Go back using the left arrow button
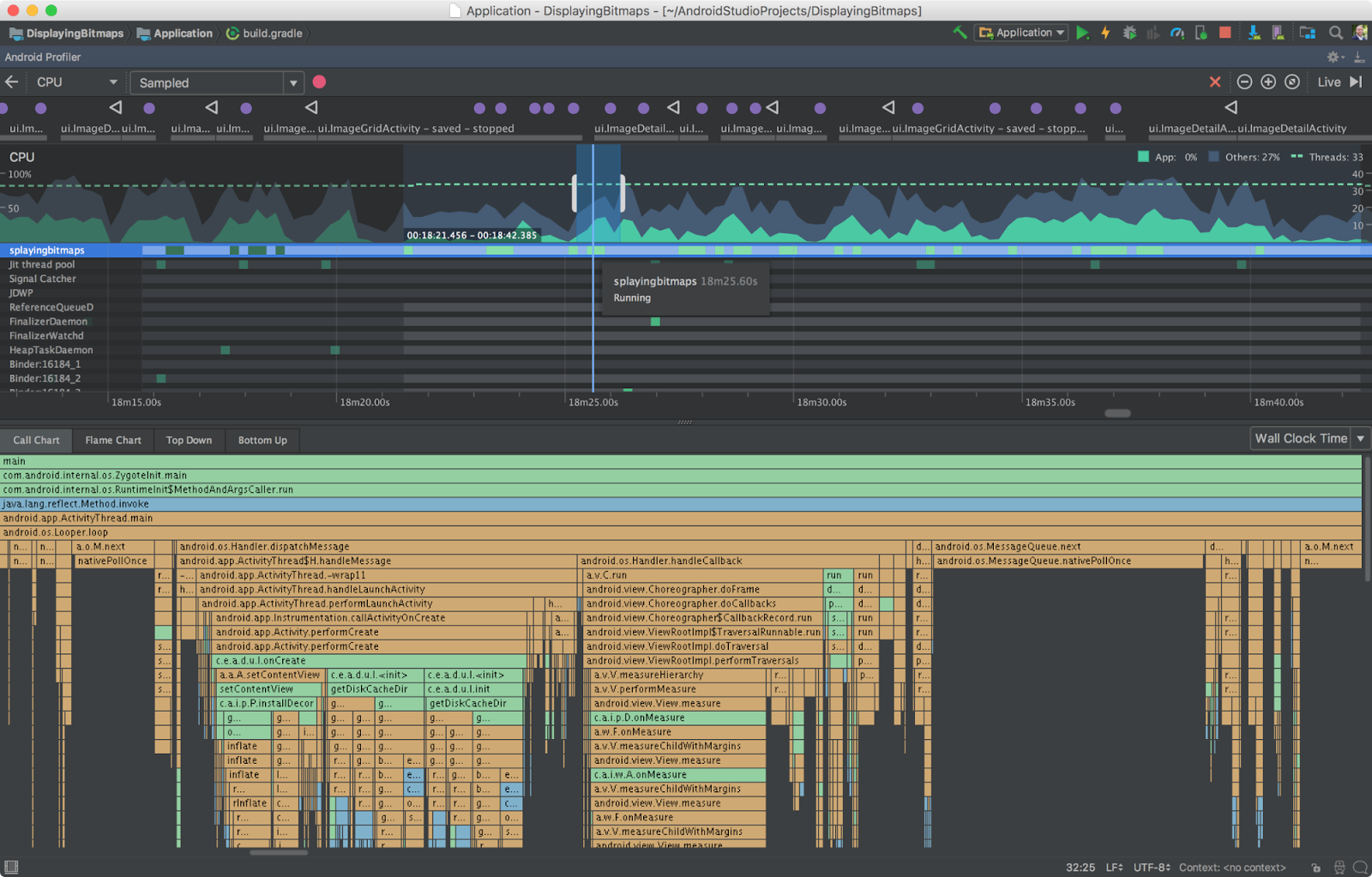 (12, 82)
